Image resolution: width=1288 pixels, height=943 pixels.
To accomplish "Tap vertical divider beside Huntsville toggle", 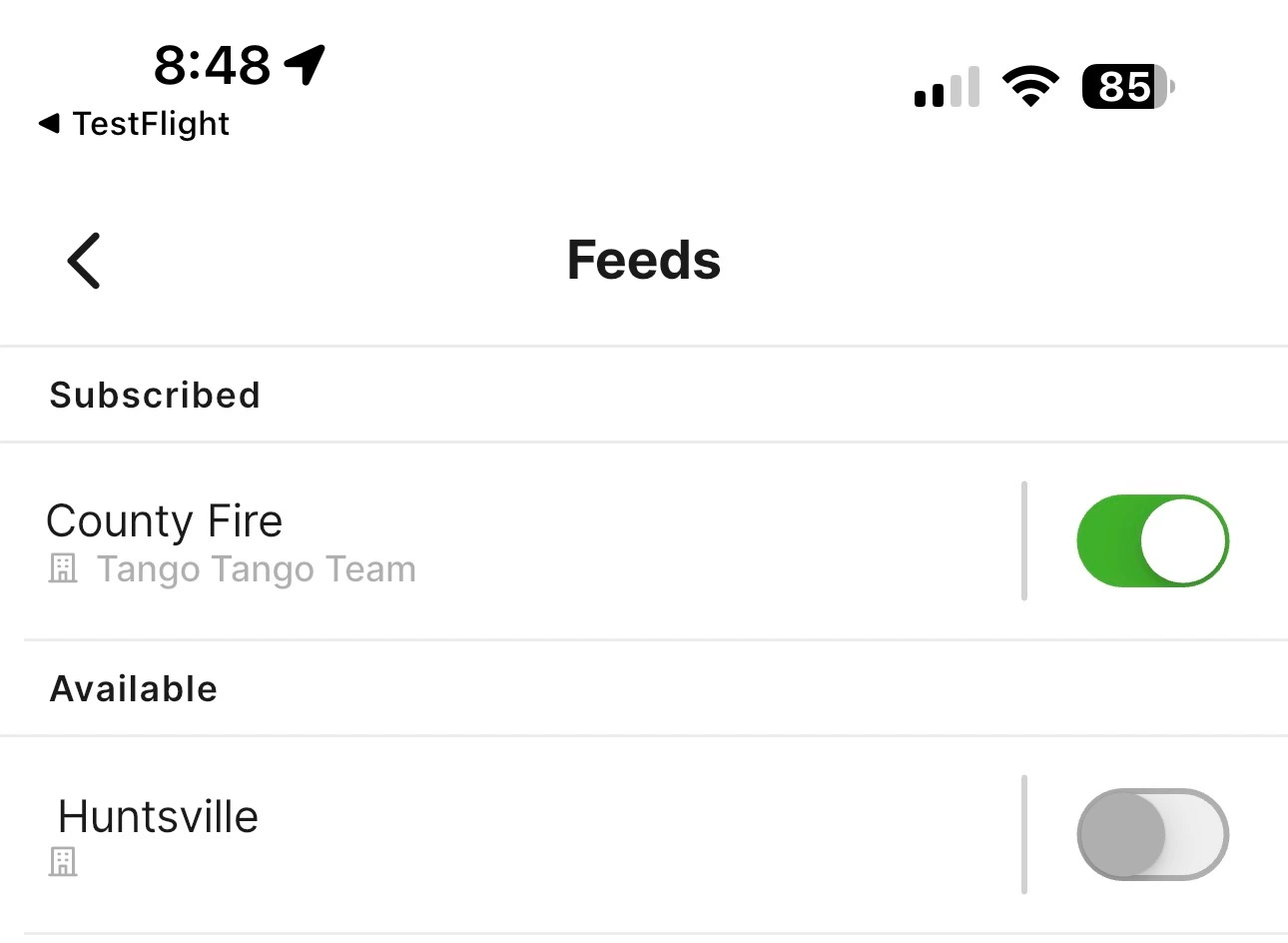I will pyautogui.click(x=1024, y=834).
